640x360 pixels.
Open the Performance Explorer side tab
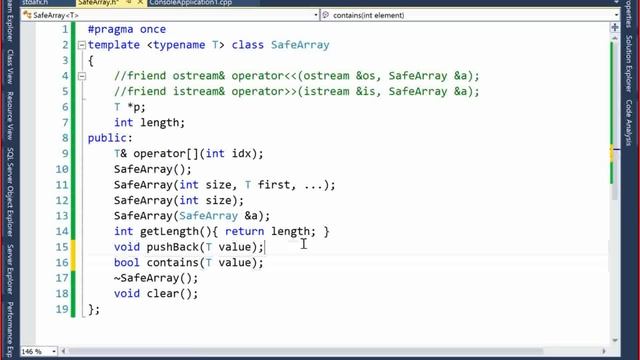point(10,330)
